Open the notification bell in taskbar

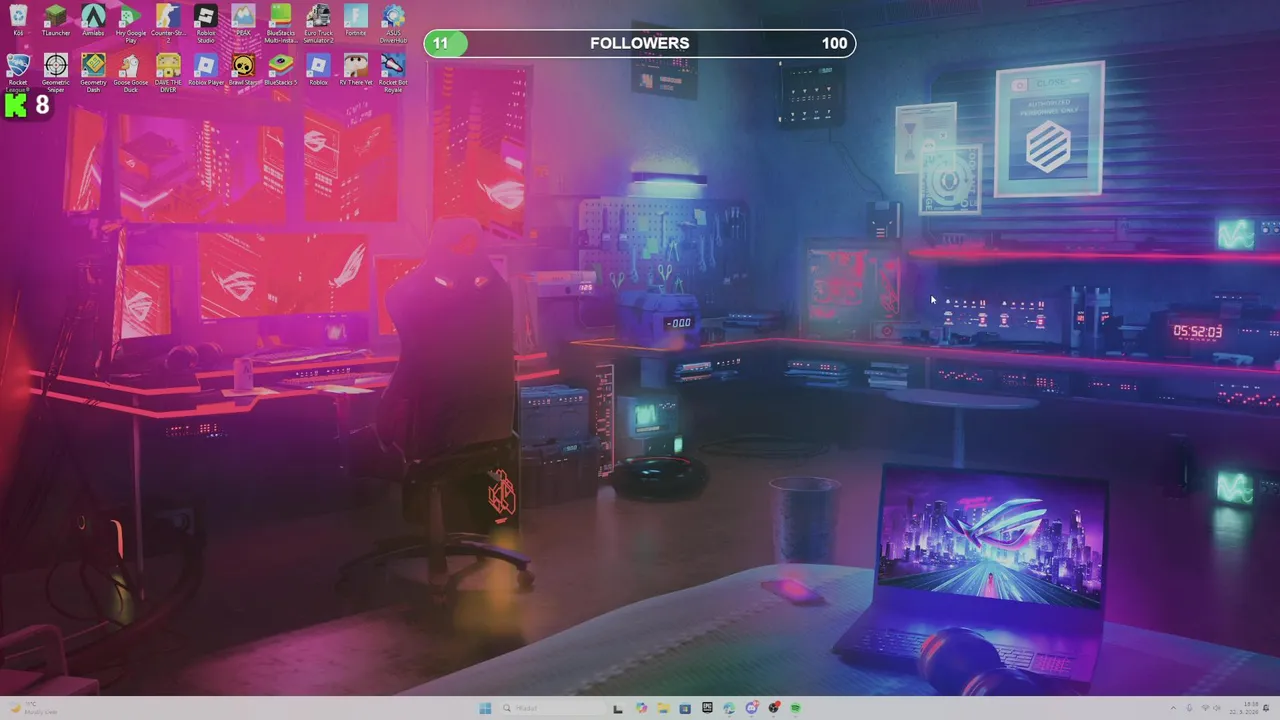(1268, 708)
